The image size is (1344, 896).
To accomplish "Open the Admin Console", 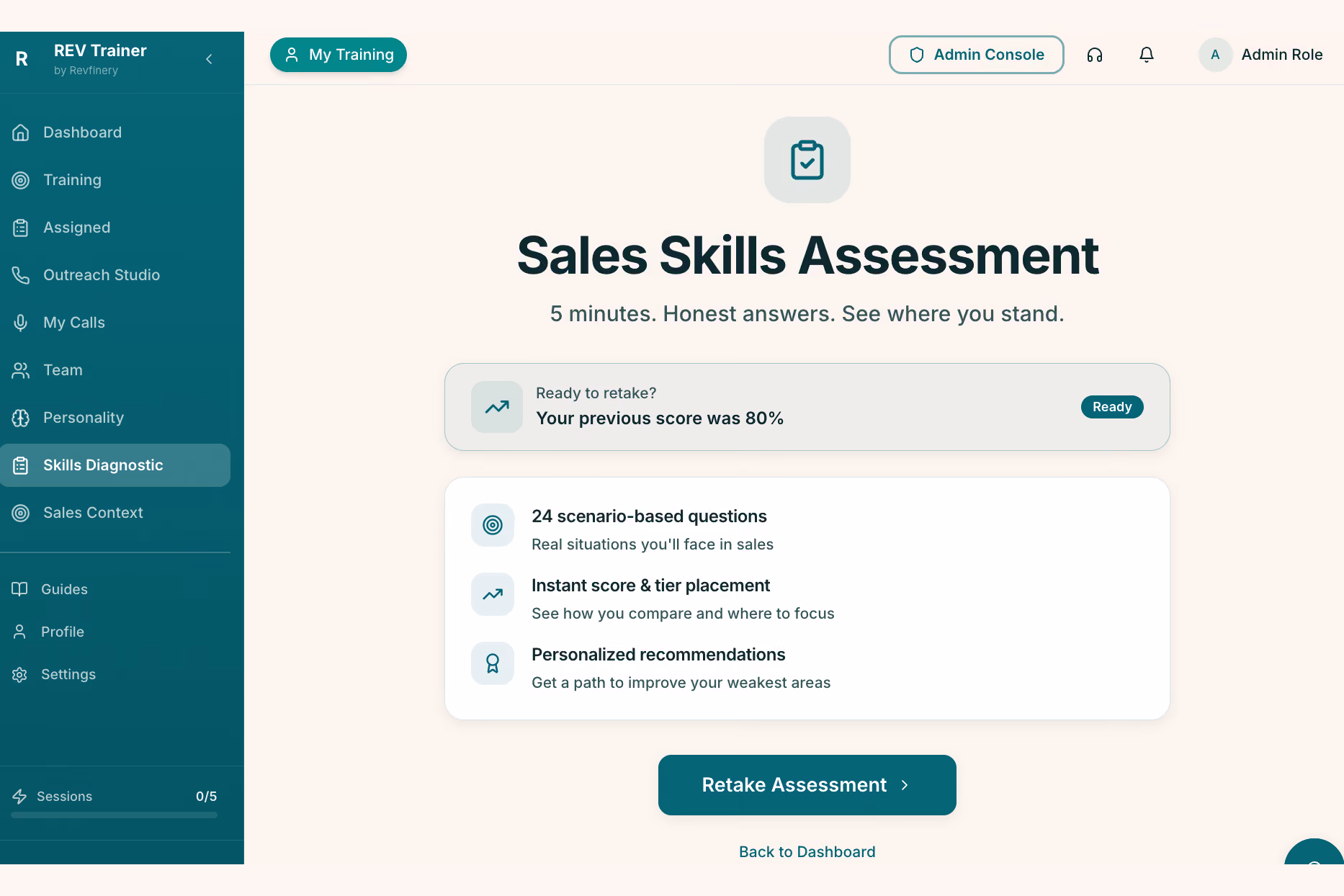I will 976,55.
